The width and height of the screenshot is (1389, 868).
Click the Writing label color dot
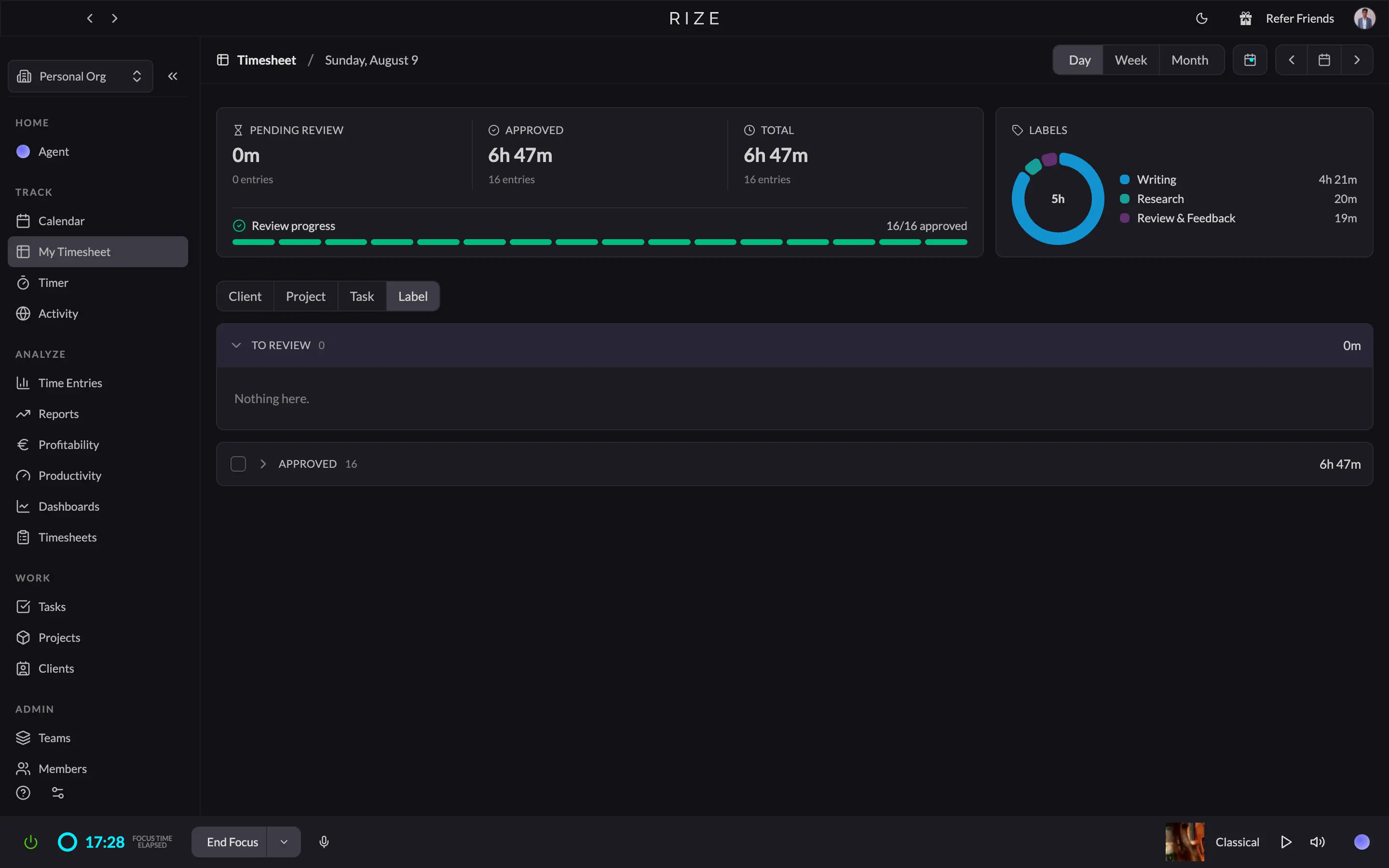click(1125, 180)
